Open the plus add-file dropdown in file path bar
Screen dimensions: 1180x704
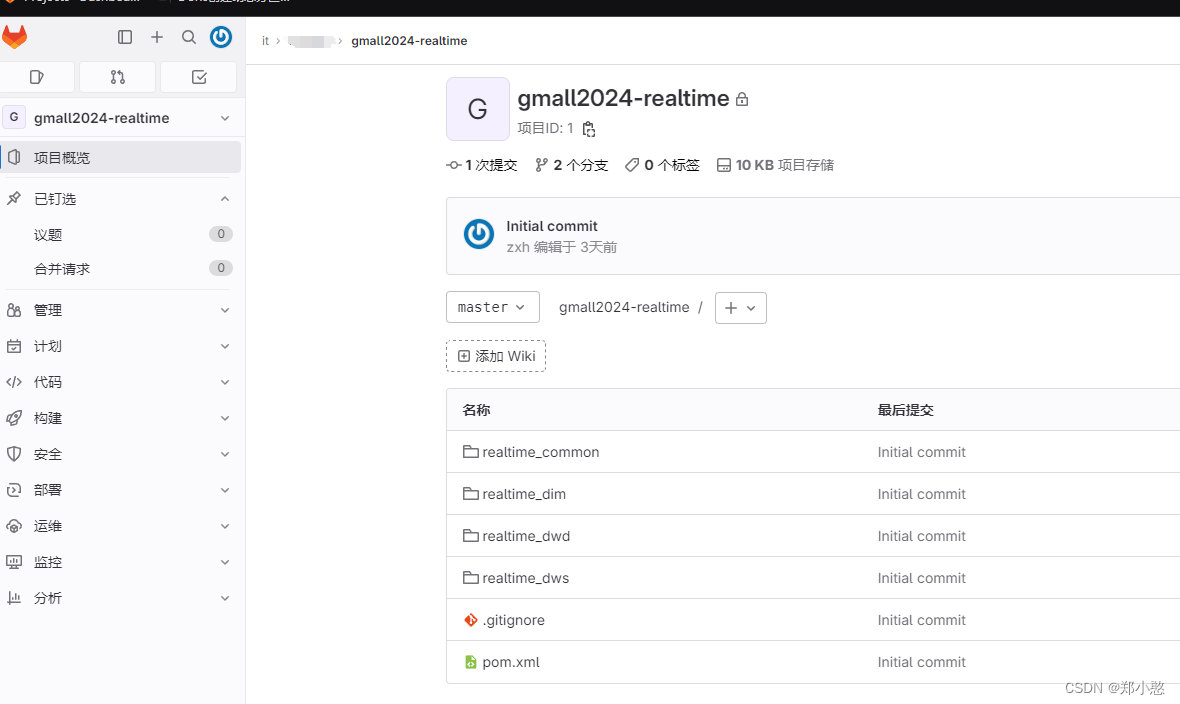pyautogui.click(x=741, y=308)
